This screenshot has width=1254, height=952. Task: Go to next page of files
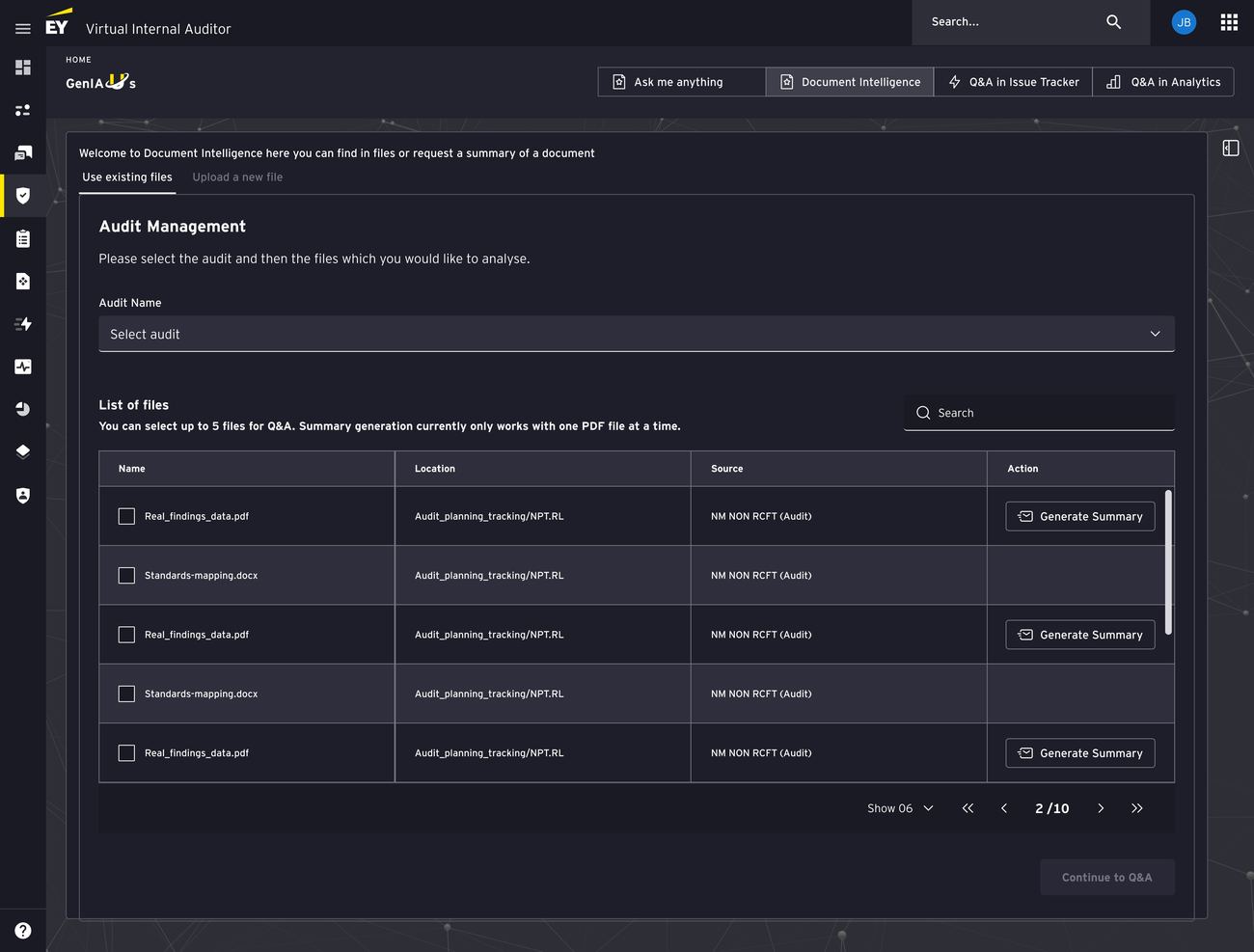1101,808
